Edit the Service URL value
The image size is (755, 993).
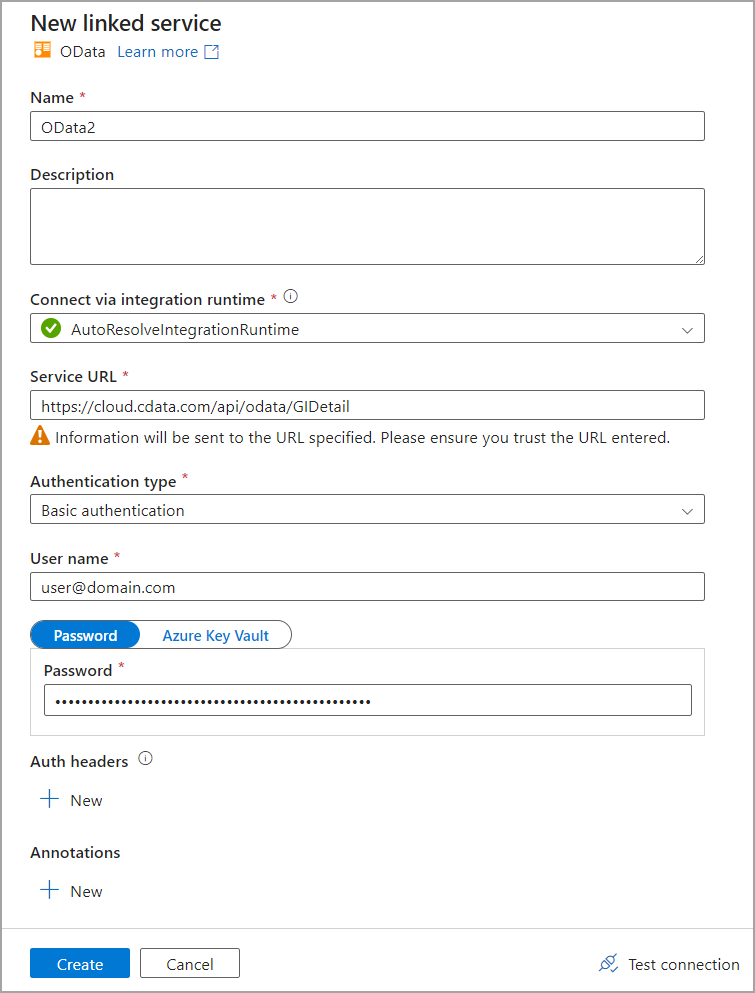tap(367, 405)
